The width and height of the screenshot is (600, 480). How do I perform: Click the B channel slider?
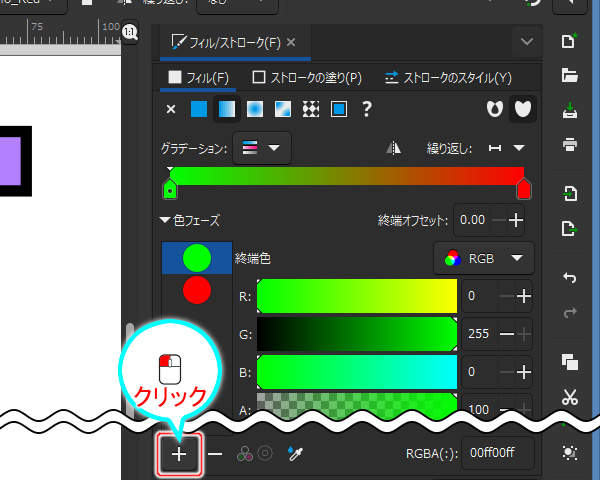357,372
